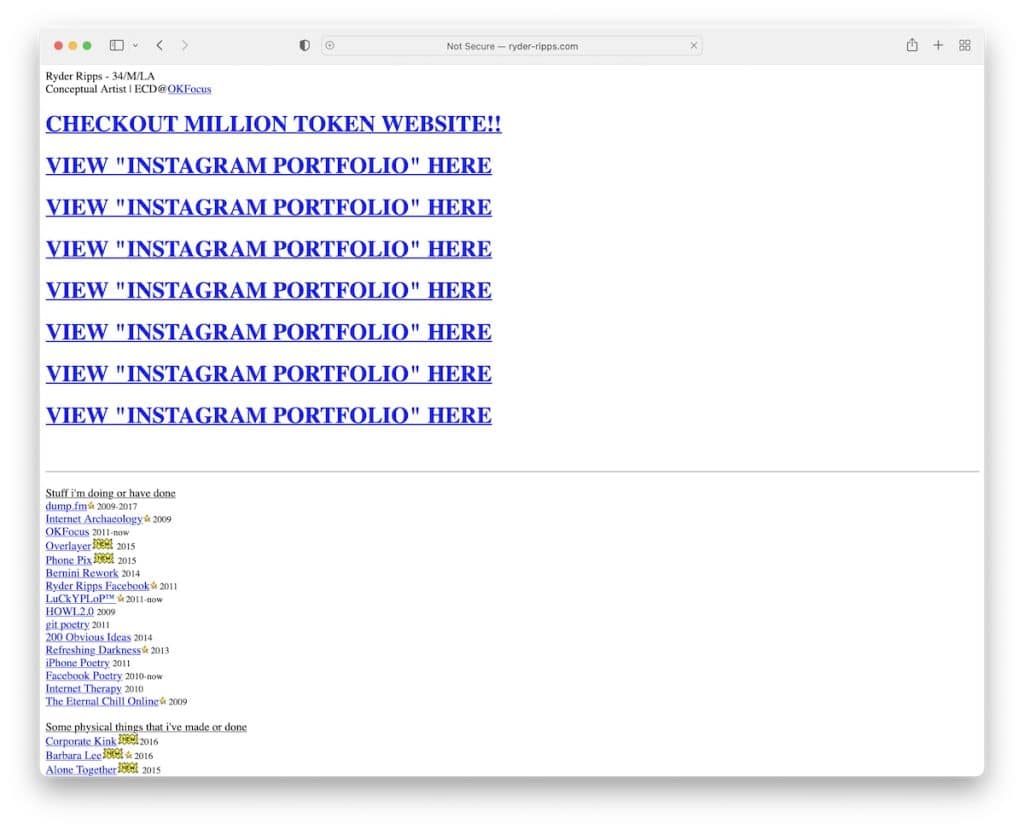Follow the OKFocus link in the header
The height and width of the screenshot is (829, 1024).
[189, 89]
